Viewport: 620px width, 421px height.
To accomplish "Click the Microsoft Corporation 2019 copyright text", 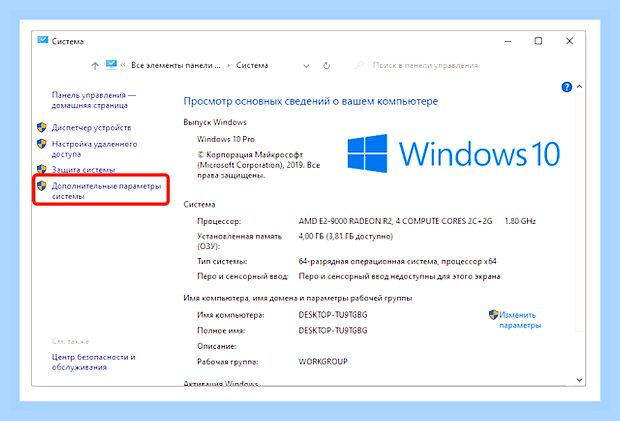I will click(259, 165).
